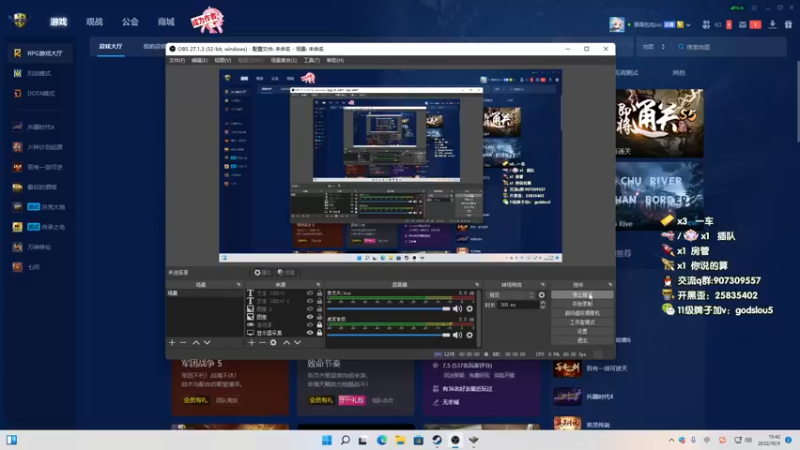The height and width of the screenshot is (450, 800).
Task: Click 退出 button in OBS controls
Action: pyautogui.click(x=582, y=340)
